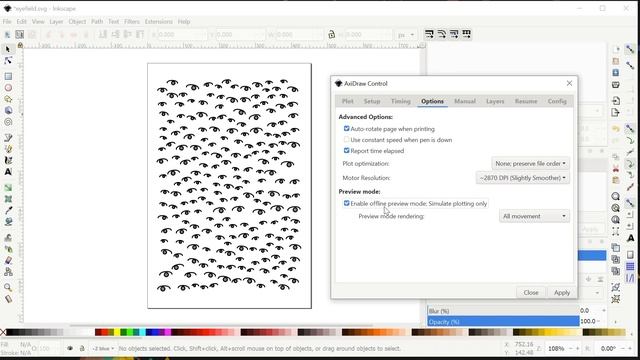
Task: Open the px units dropdown in toolbar
Action: click(406, 35)
